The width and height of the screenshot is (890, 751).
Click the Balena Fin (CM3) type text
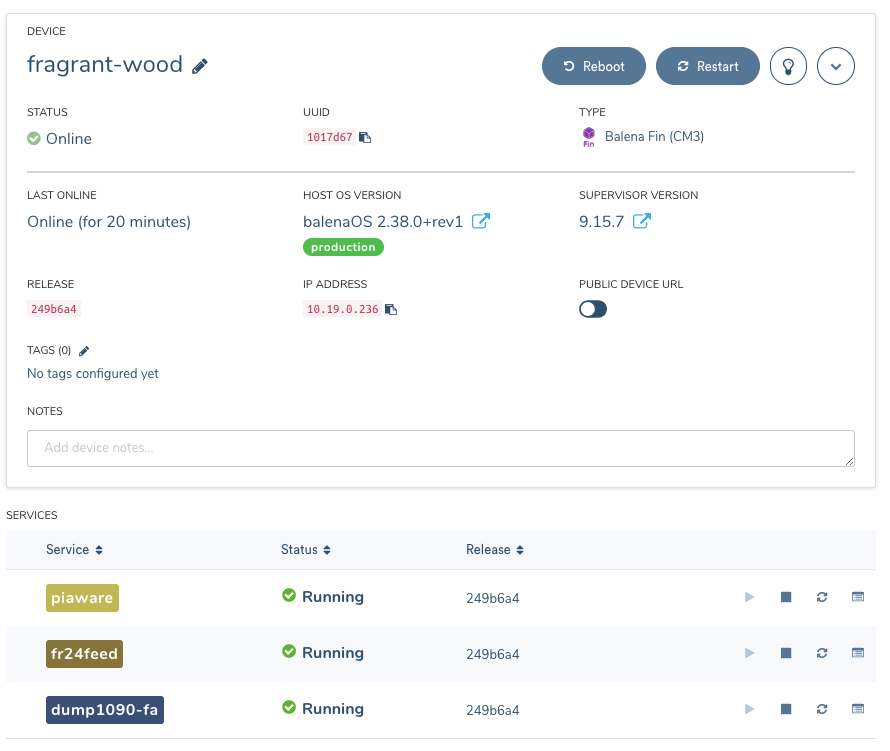click(x=654, y=137)
